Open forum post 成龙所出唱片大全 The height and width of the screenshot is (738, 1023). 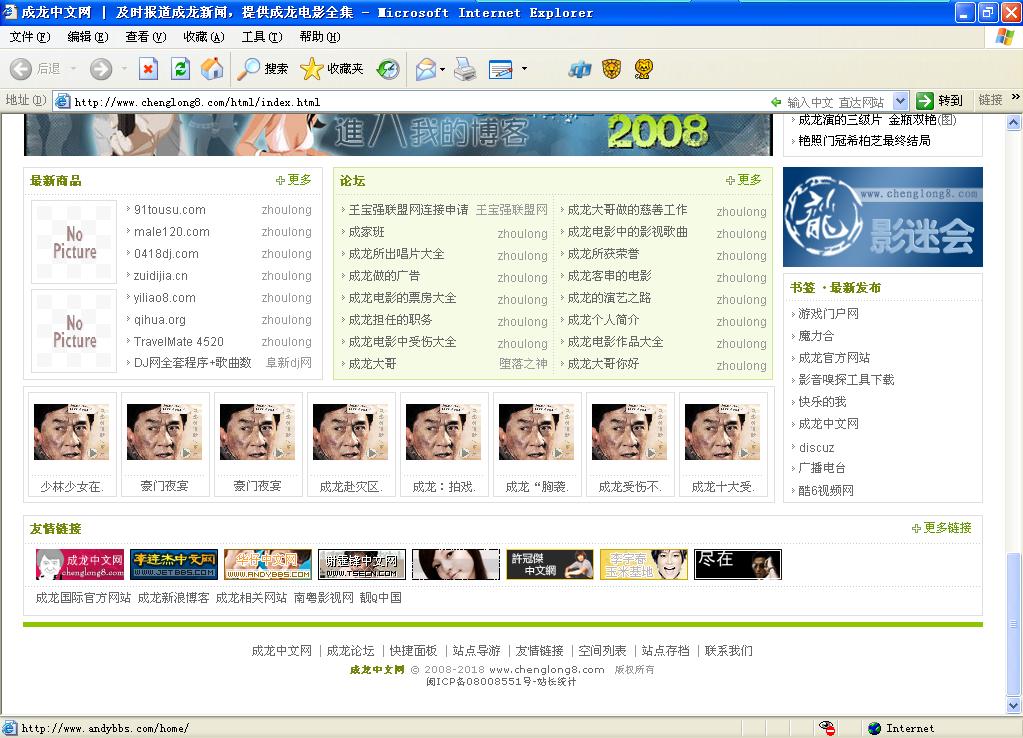[x=396, y=254]
